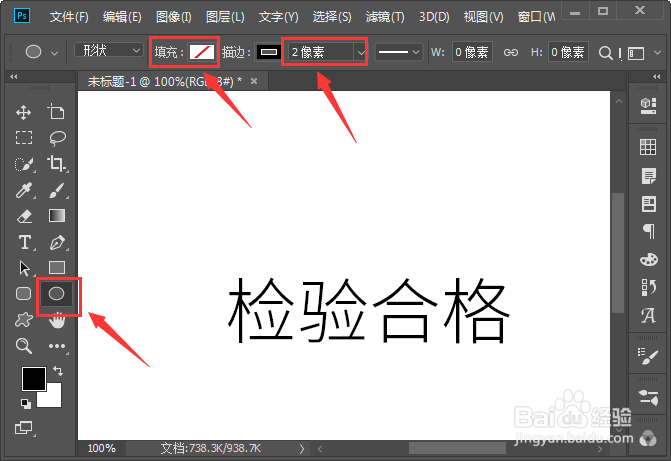Select the Eyedropper tool
This screenshot has height=461, width=671.
click(24, 190)
